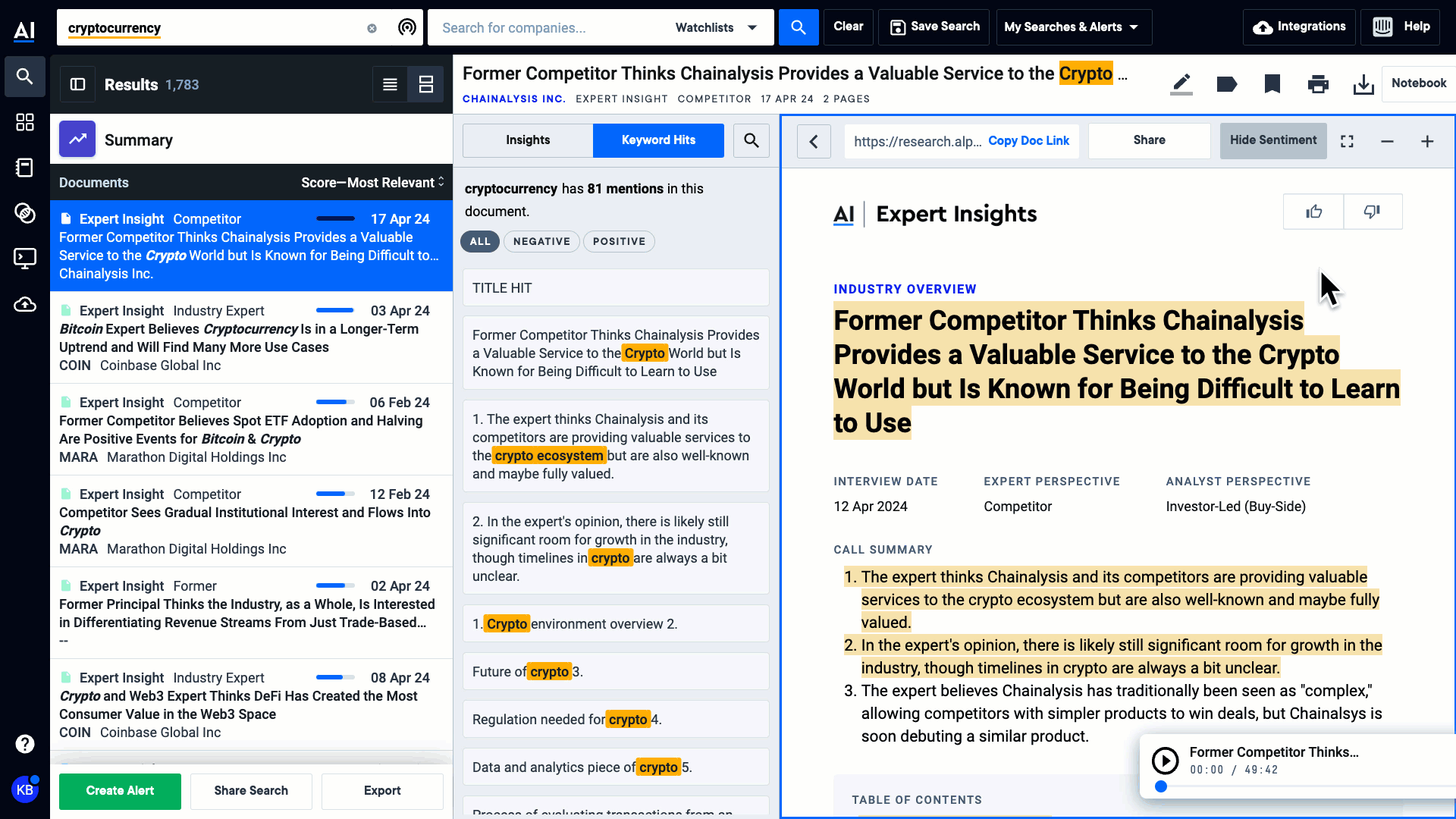1456x819 pixels.
Task: Open the CHAINALYSIS INC. company link
Action: click(514, 99)
